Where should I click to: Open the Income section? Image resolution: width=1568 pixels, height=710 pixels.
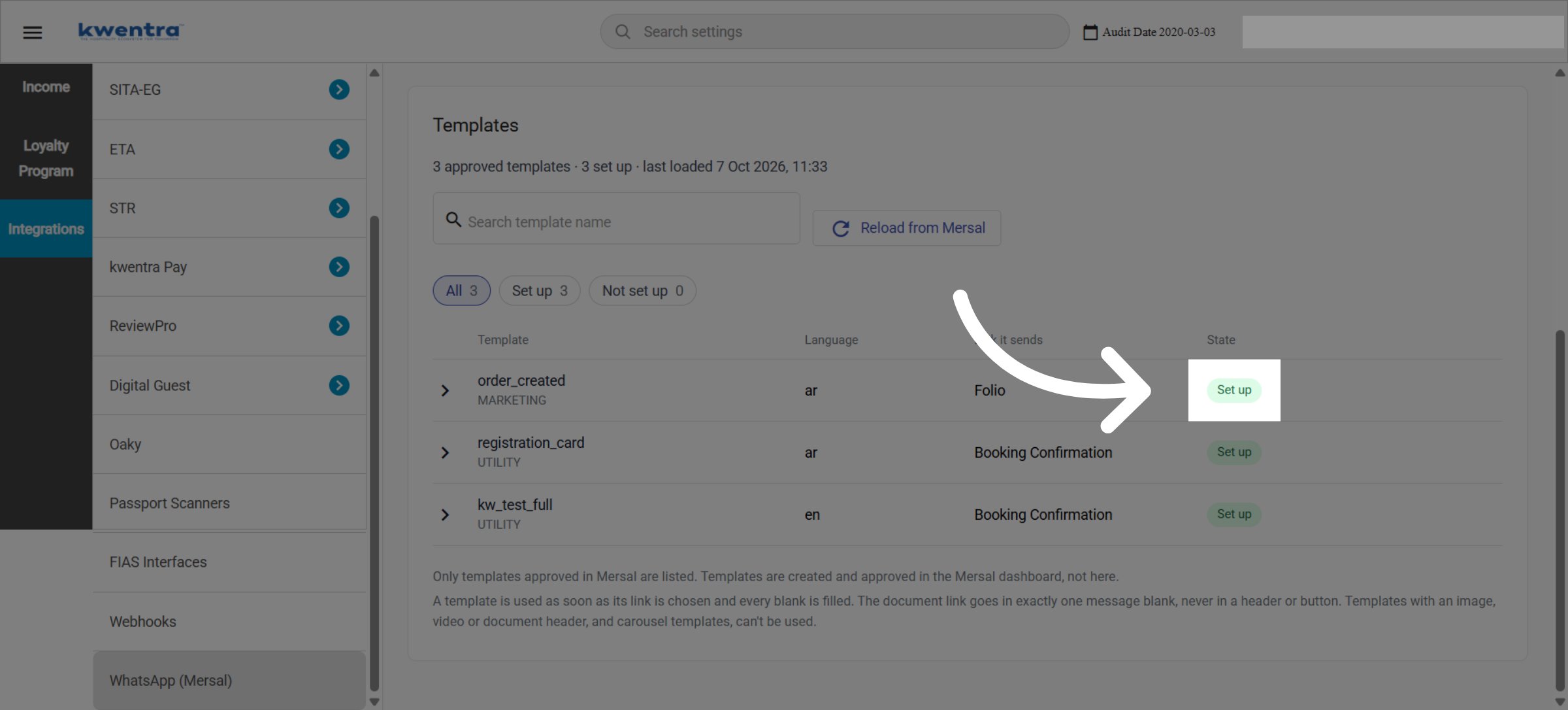click(x=46, y=87)
